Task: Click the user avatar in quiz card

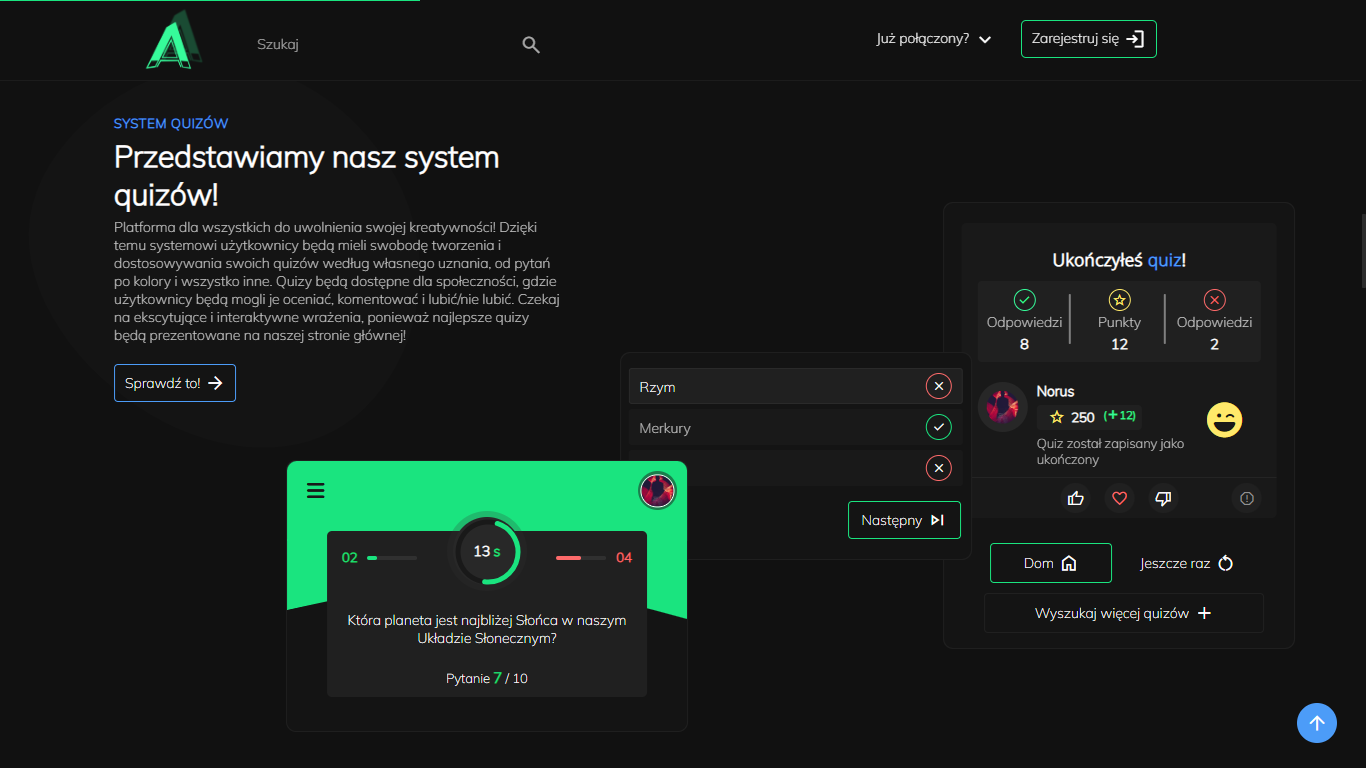Action: click(657, 490)
